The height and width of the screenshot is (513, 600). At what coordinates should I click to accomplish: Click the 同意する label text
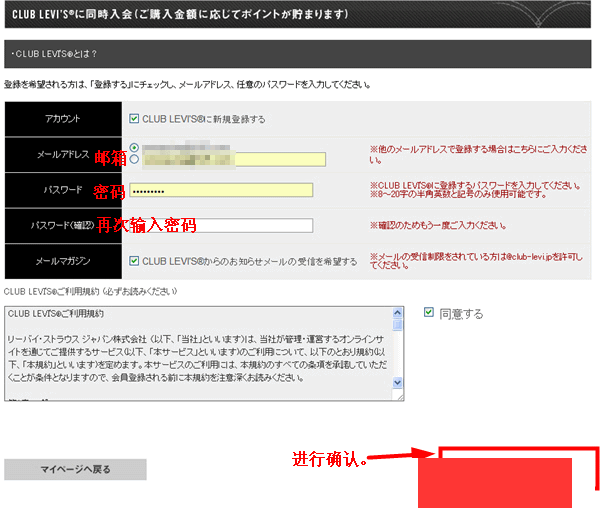coord(461,314)
